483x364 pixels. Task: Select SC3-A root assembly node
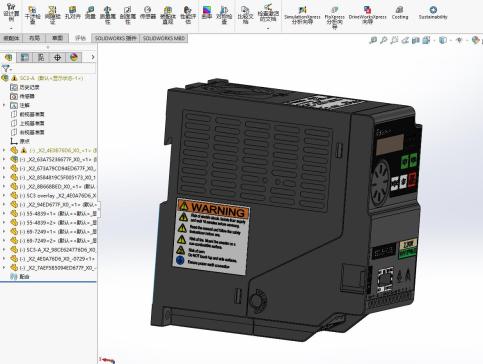click(x=51, y=78)
